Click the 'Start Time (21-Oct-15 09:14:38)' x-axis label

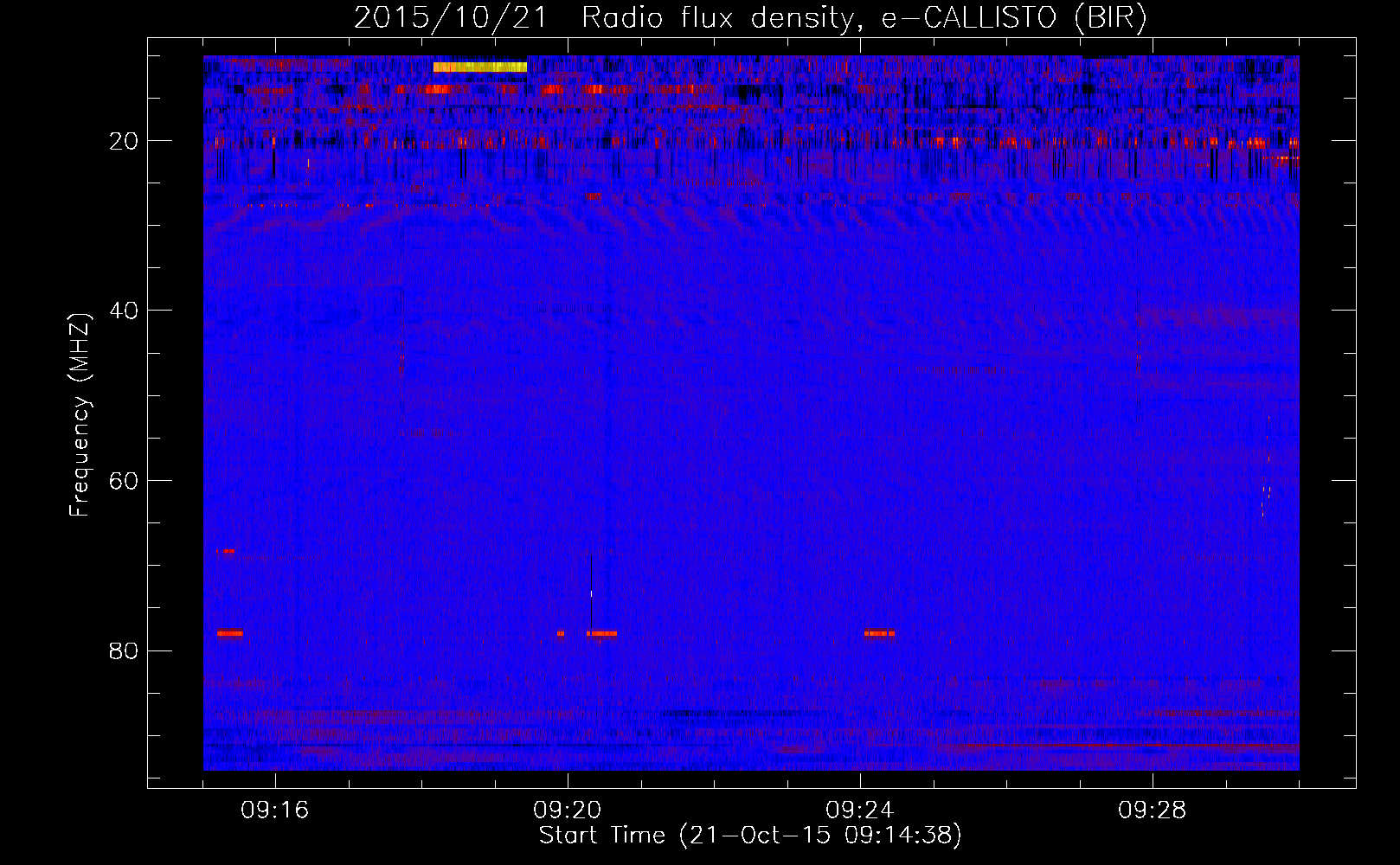coord(750,836)
